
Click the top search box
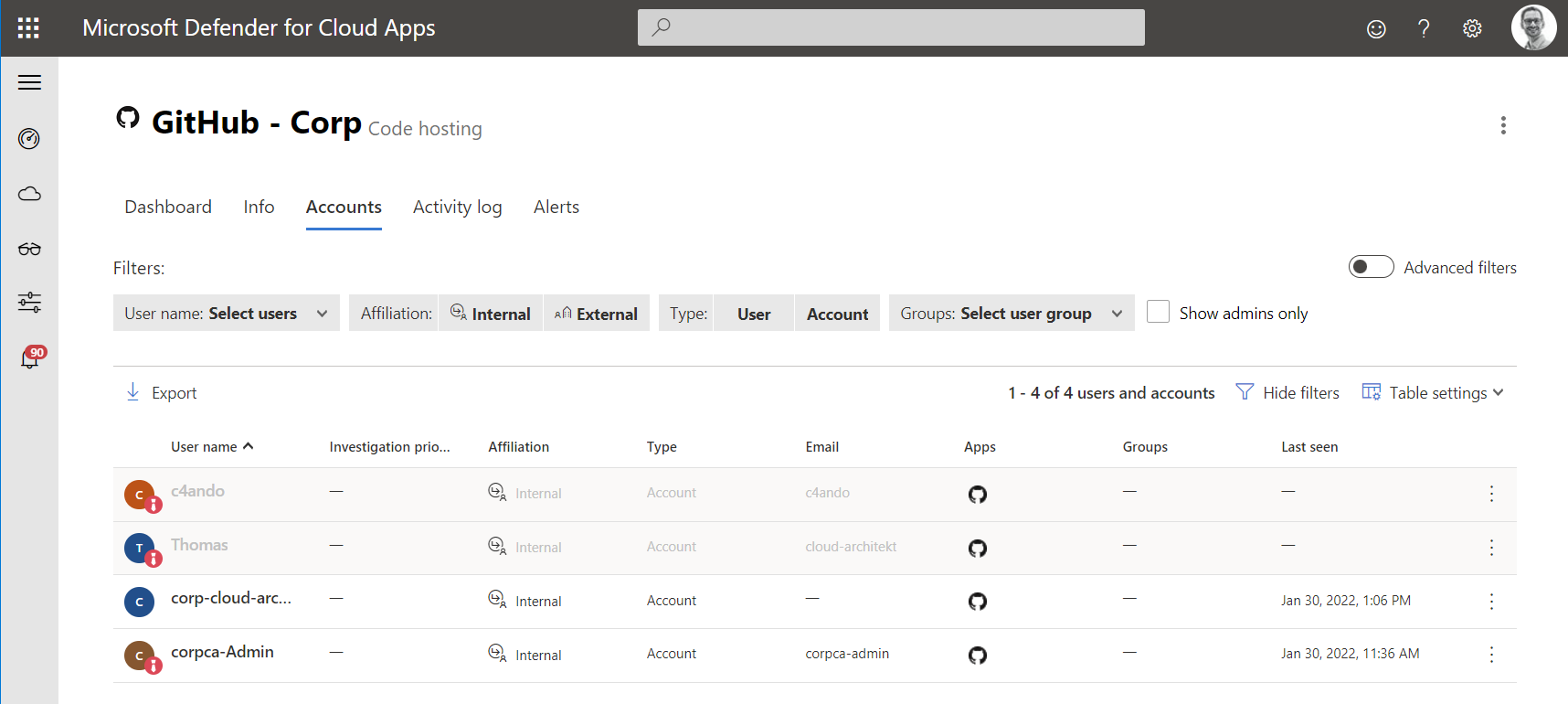[891, 27]
